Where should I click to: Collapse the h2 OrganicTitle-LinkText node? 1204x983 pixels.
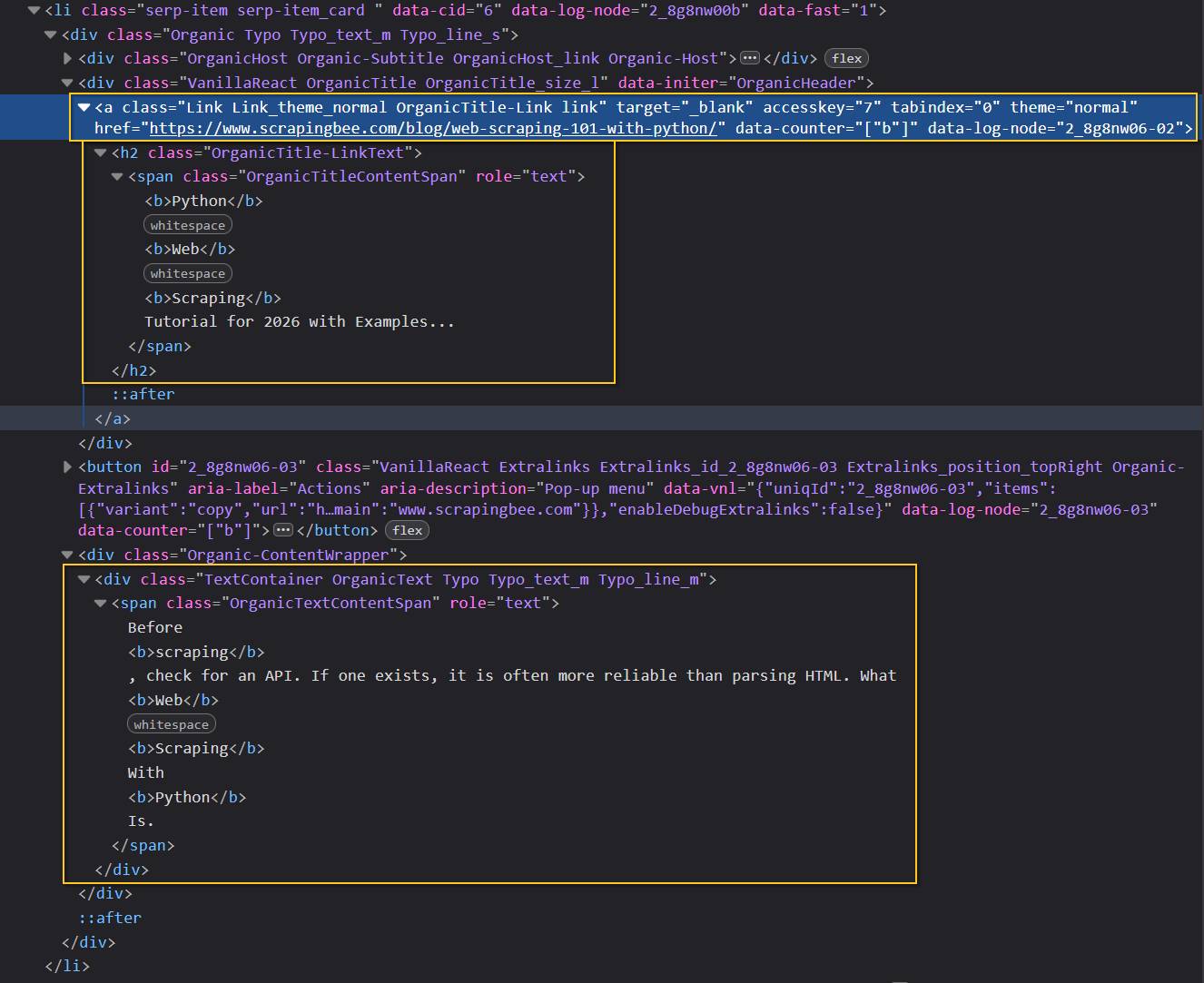click(101, 152)
